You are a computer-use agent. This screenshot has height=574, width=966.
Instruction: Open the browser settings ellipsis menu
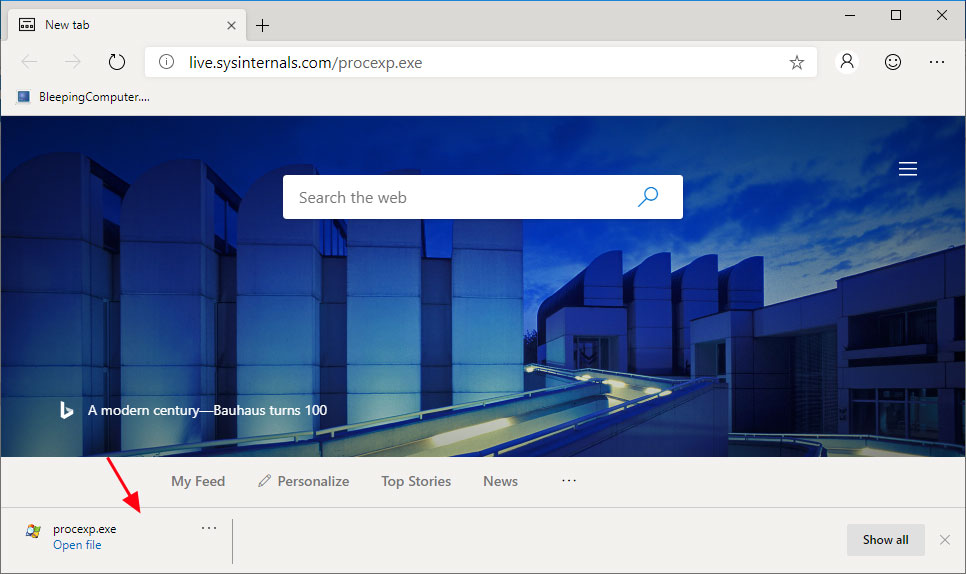tap(936, 62)
